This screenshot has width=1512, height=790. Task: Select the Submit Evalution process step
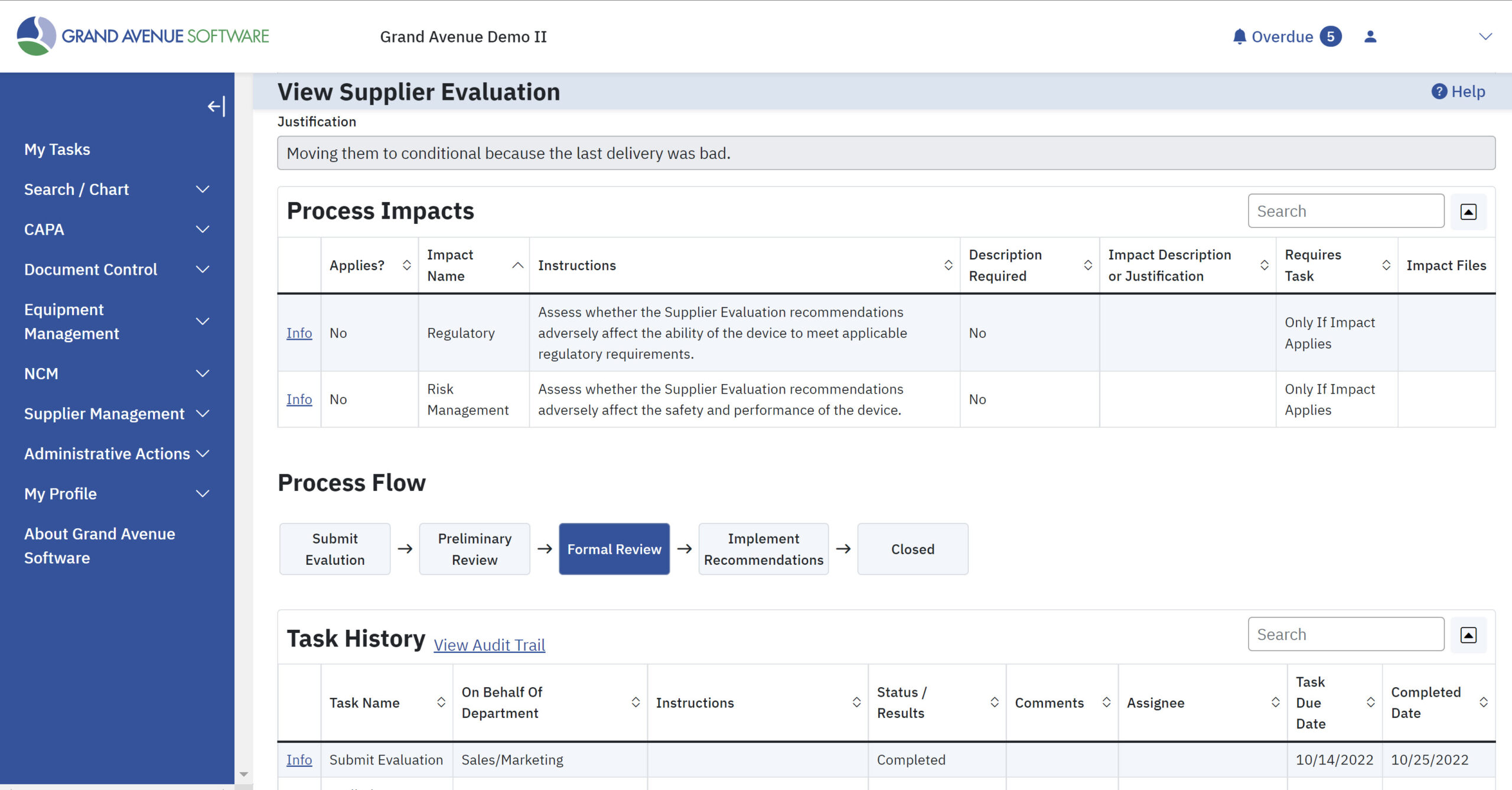[x=335, y=549]
